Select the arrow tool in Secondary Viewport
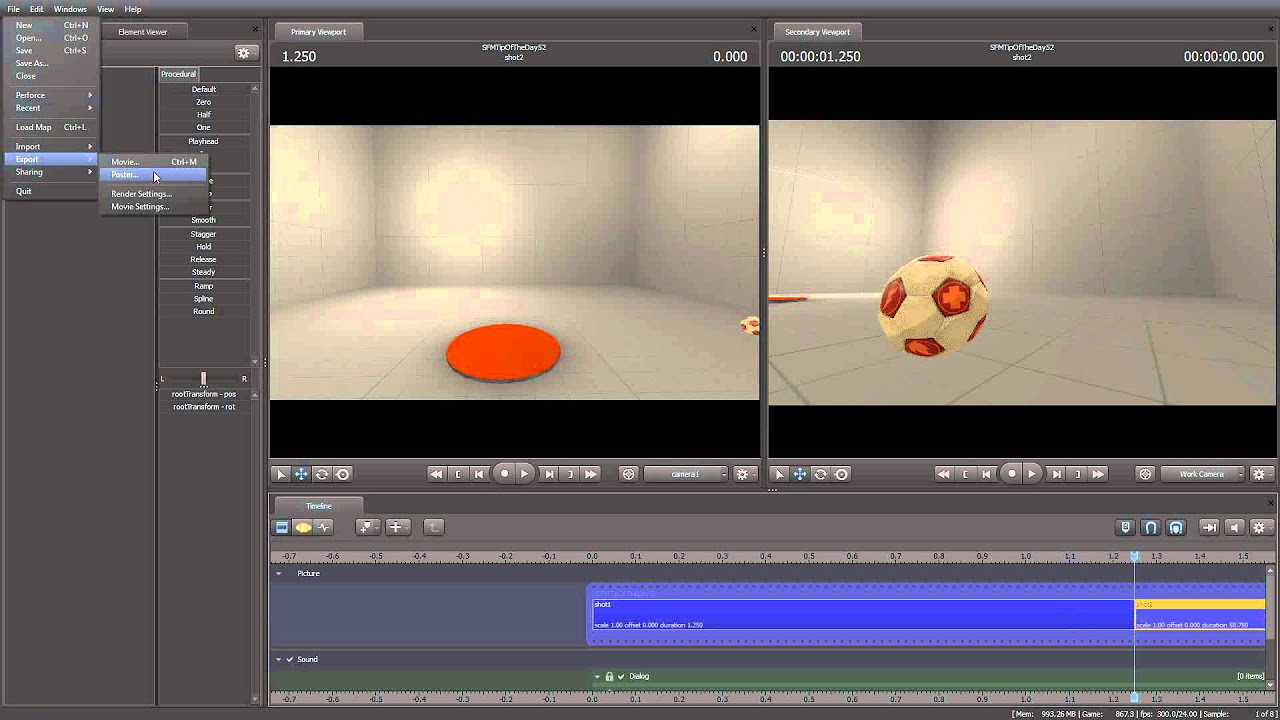 (780, 474)
